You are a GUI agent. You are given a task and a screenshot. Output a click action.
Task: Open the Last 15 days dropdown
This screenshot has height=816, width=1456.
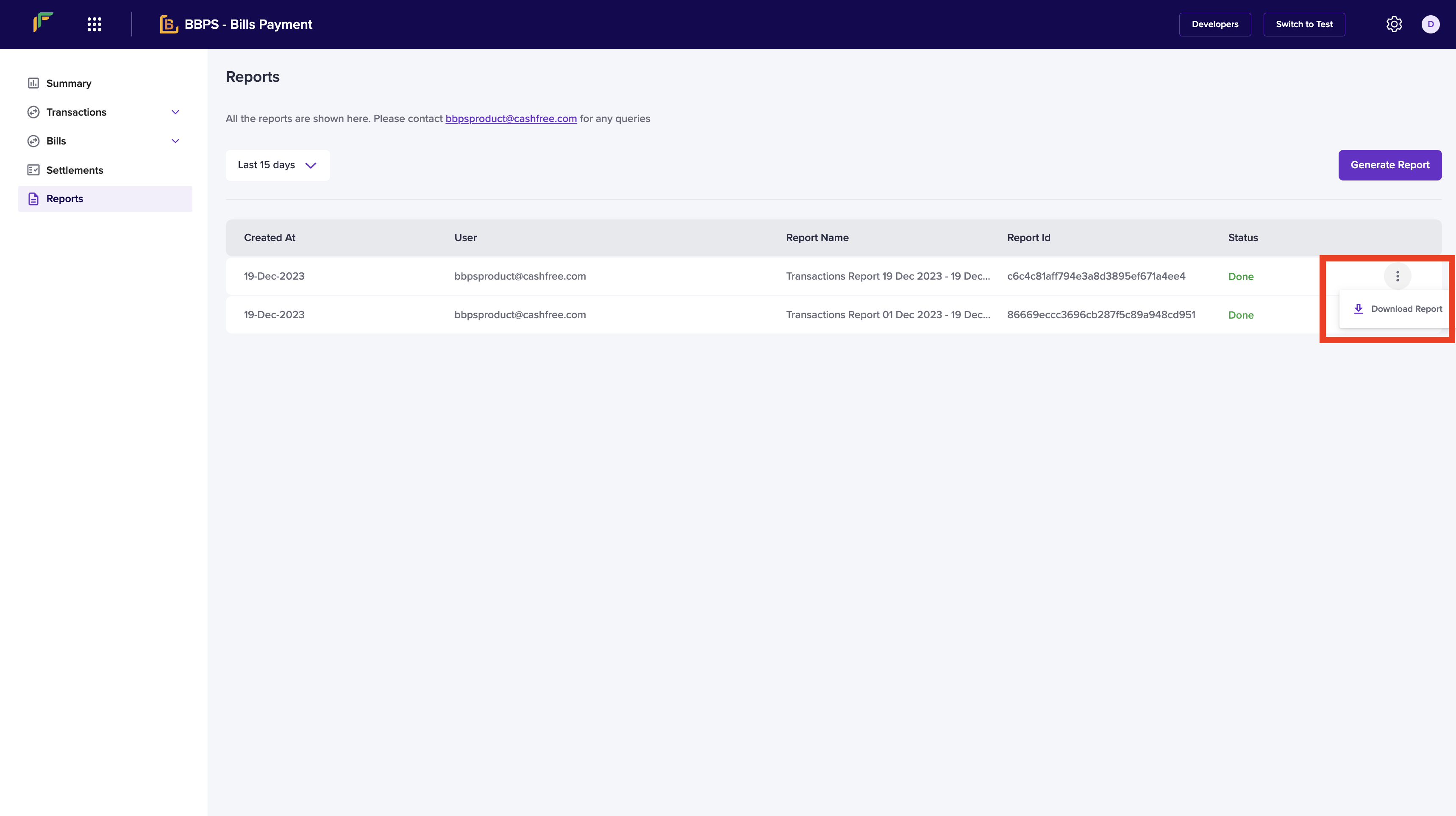tap(277, 165)
